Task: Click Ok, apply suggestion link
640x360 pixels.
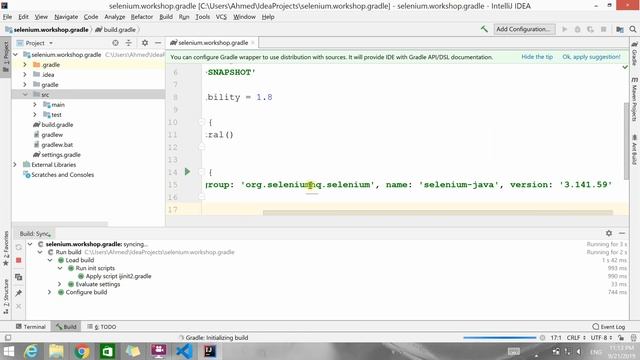Action: (x=591, y=57)
